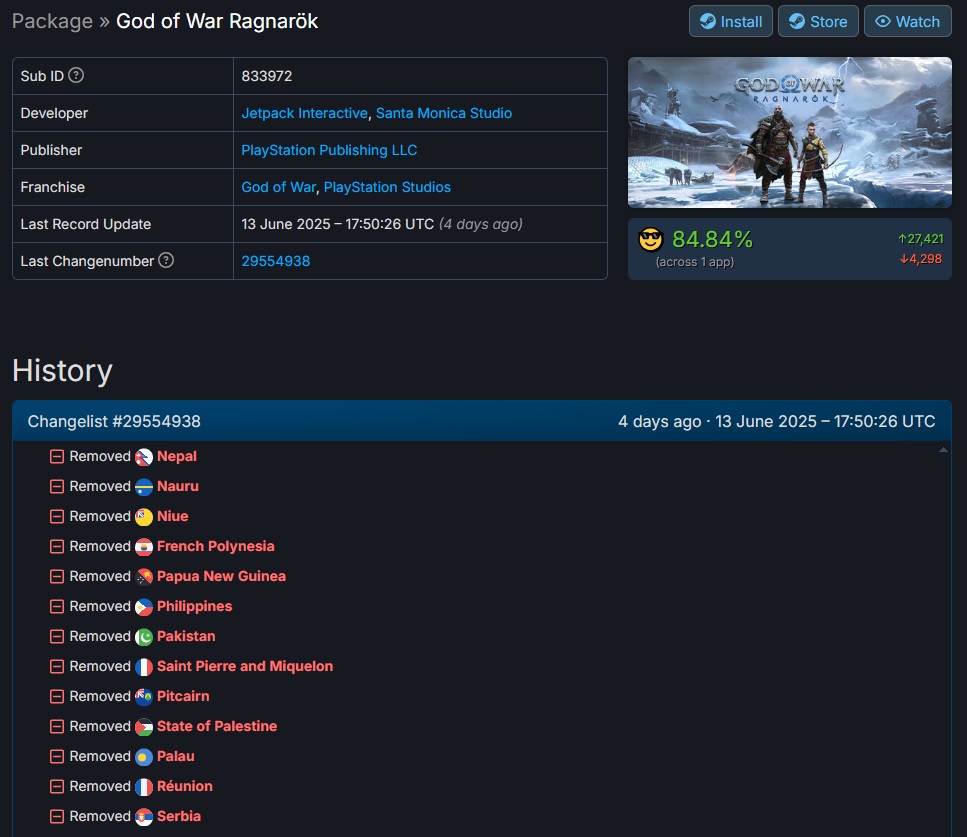Click the positive reviews count 27,421
Screen dimensions: 967x837
921,239
